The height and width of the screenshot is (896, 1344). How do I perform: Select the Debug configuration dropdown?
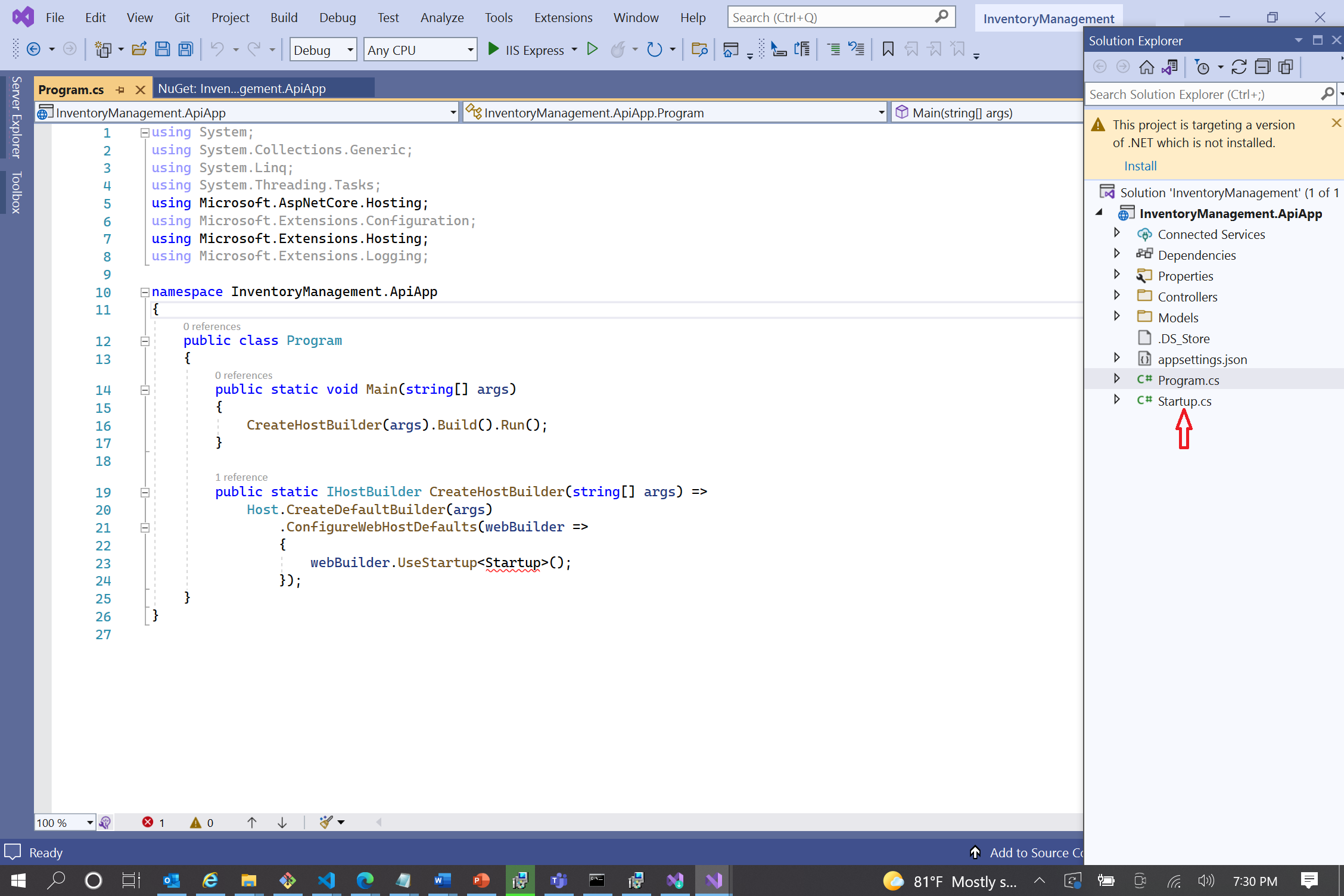(322, 49)
